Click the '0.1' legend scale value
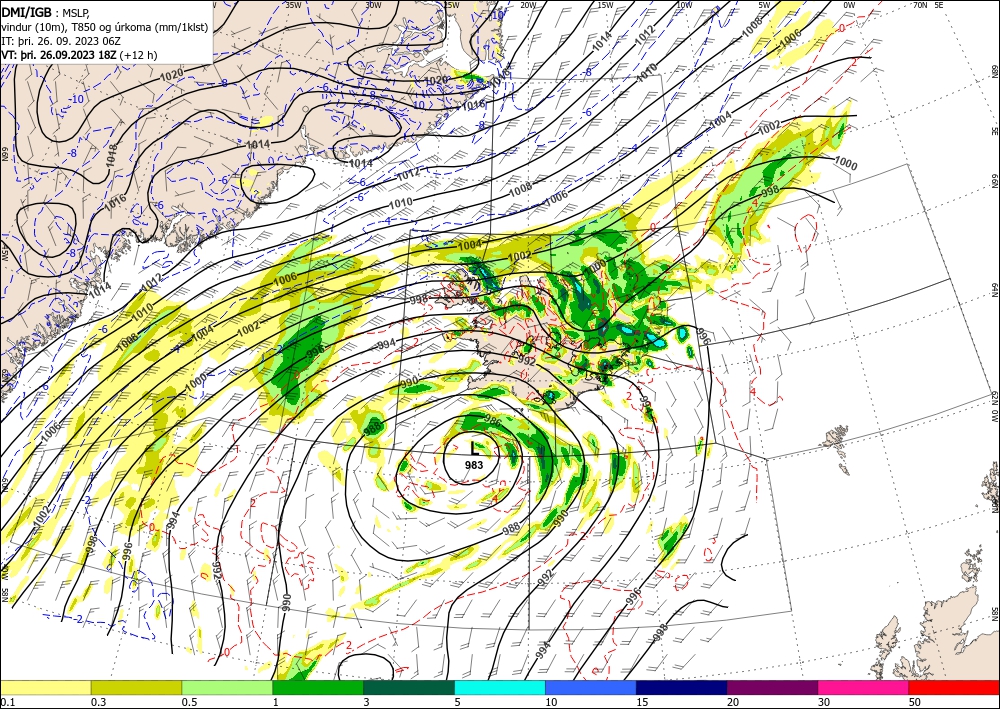Image resolution: width=1000 pixels, height=709 pixels. point(7,702)
